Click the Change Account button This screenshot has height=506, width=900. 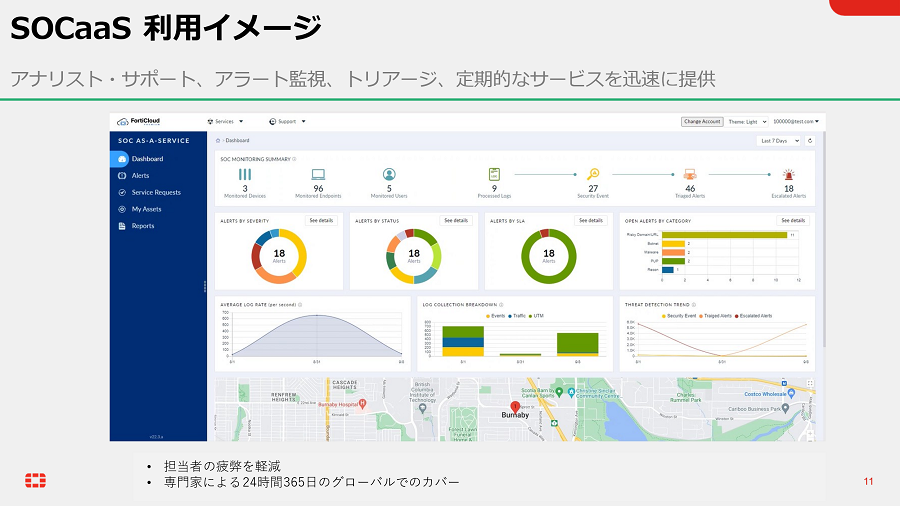click(x=702, y=121)
